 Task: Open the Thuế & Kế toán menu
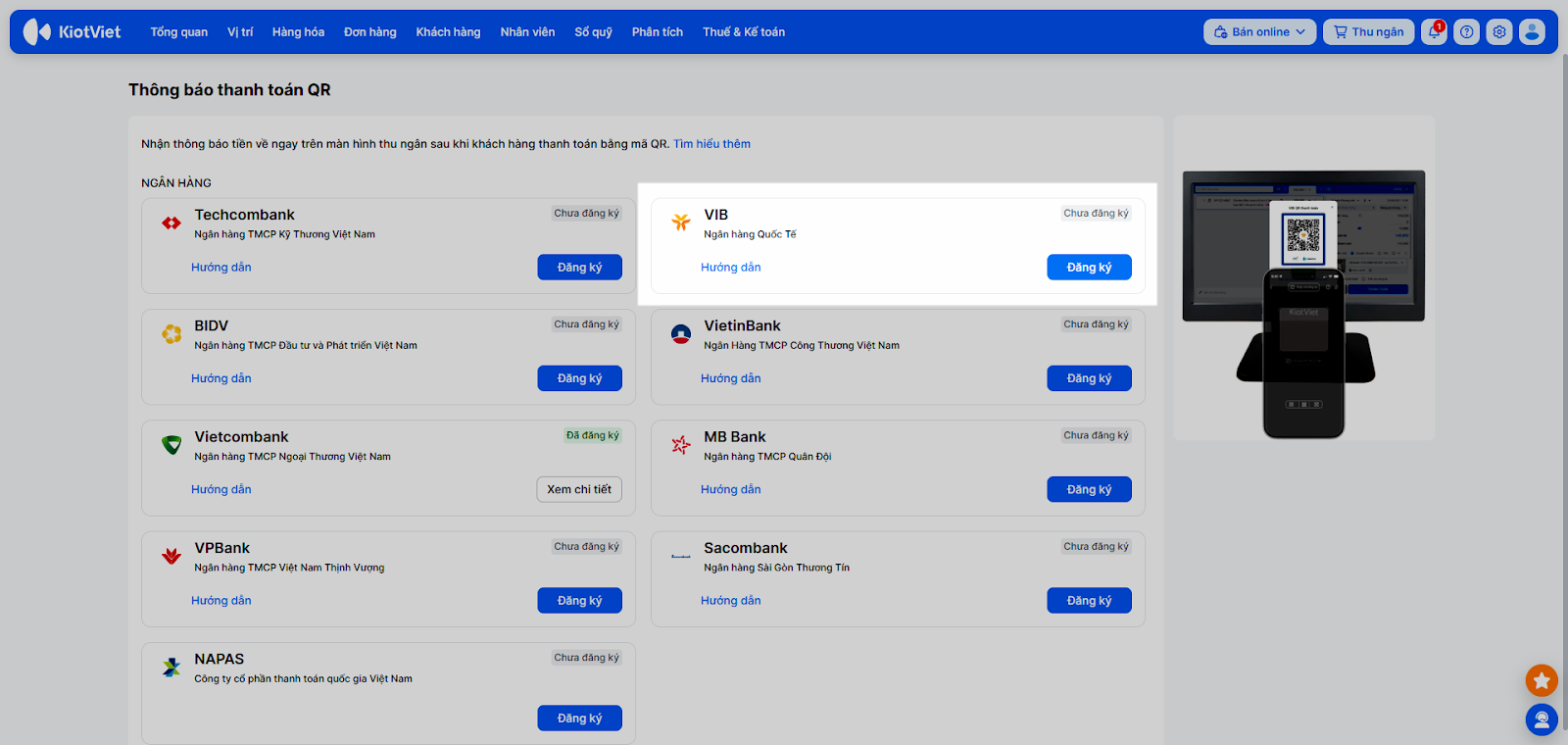[743, 31]
